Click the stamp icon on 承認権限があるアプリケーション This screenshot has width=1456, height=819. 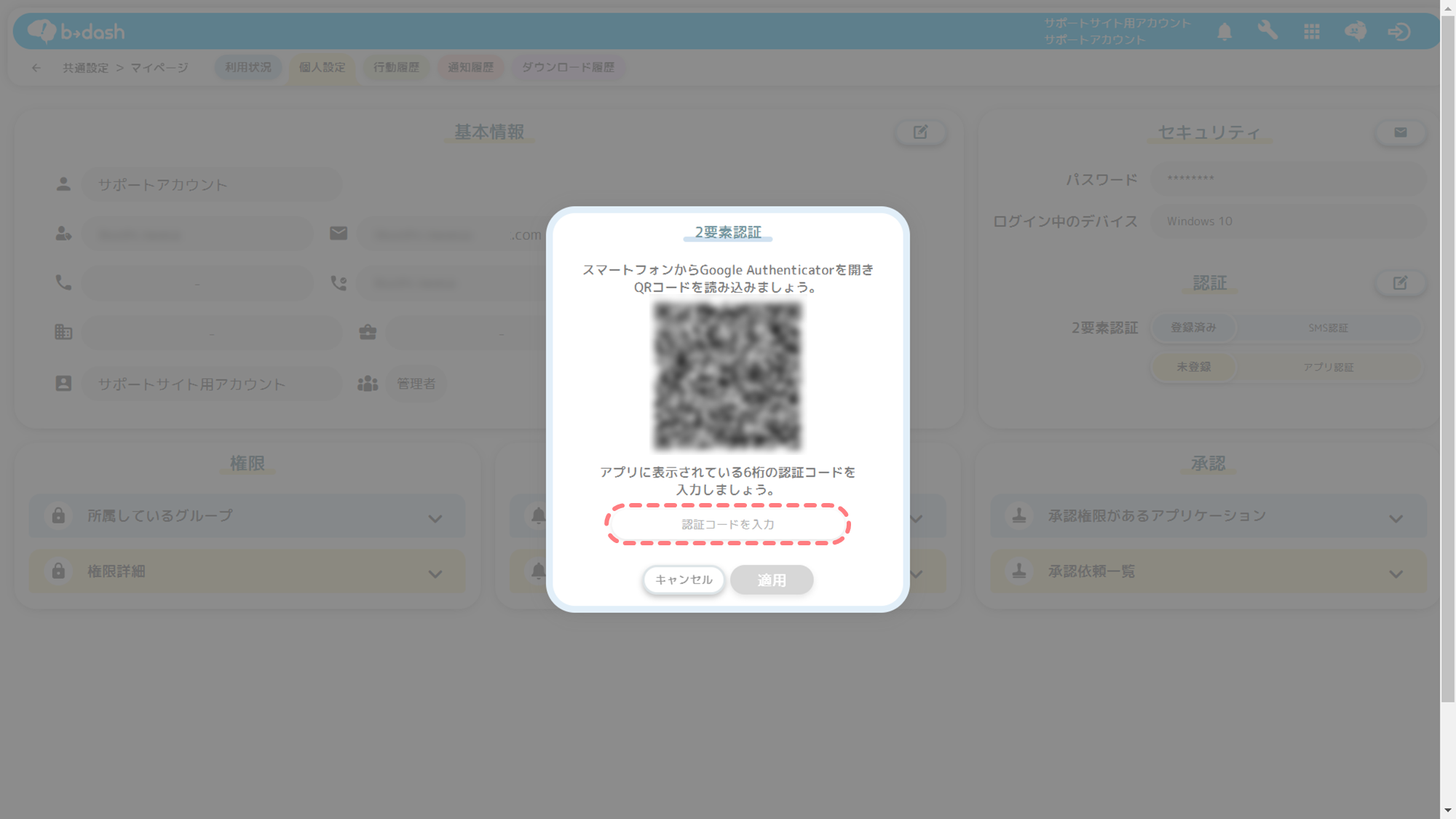pyautogui.click(x=1019, y=515)
